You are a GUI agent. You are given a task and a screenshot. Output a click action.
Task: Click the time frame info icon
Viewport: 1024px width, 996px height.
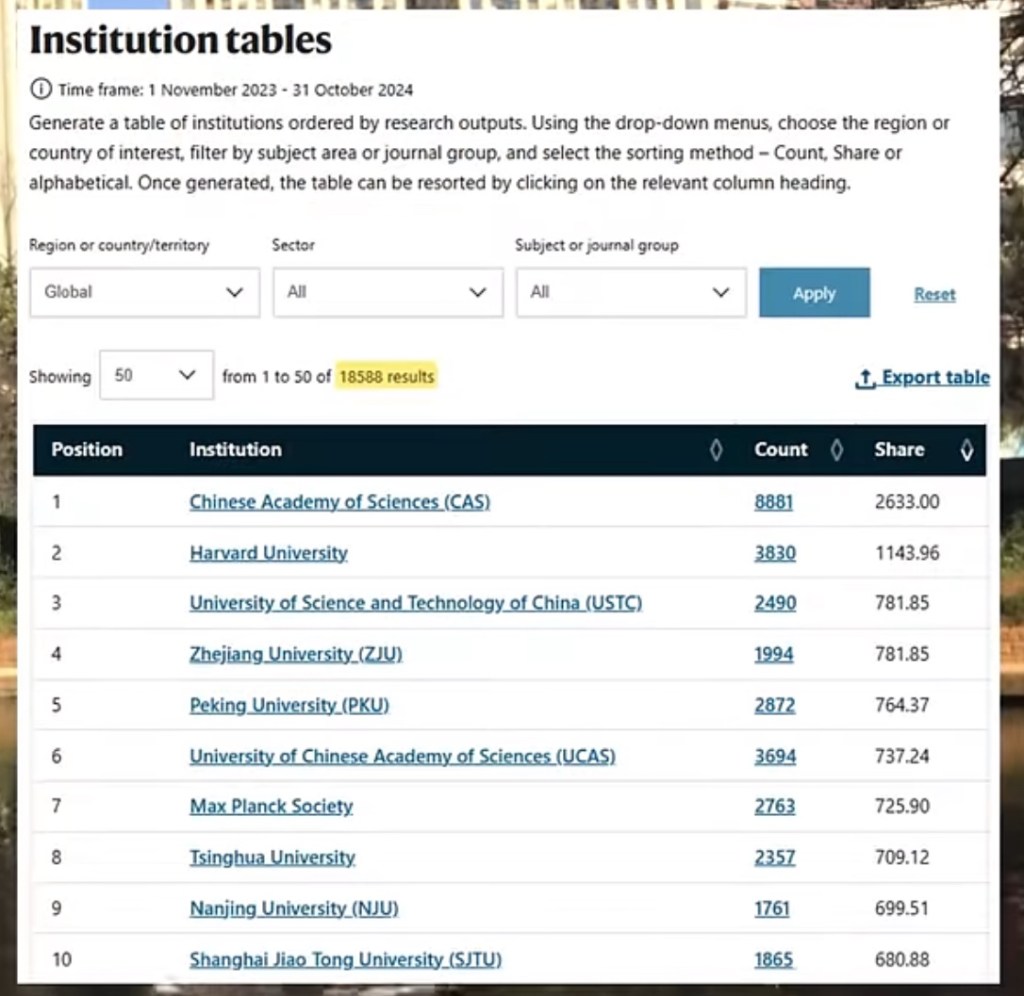40,89
